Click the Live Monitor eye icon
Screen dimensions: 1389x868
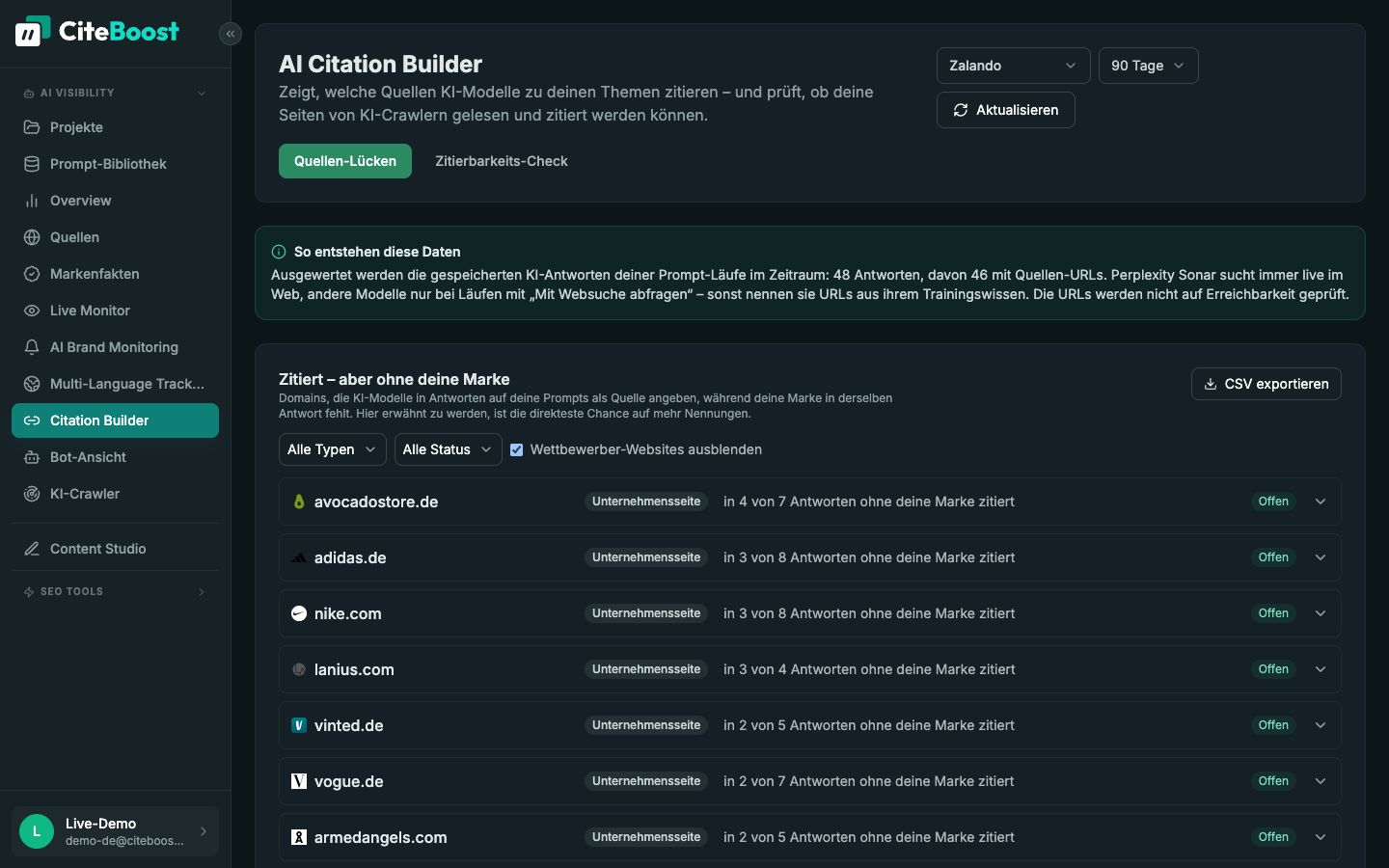coord(32,311)
